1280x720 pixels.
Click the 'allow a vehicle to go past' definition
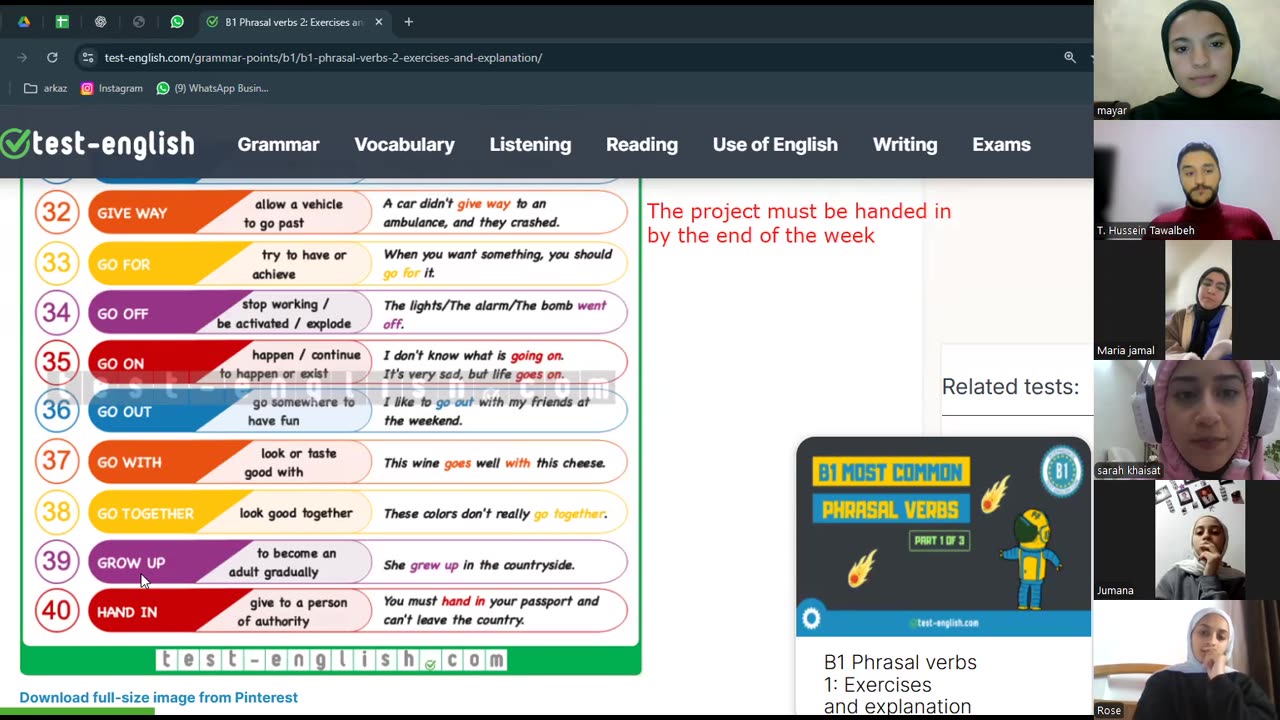point(293,213)
